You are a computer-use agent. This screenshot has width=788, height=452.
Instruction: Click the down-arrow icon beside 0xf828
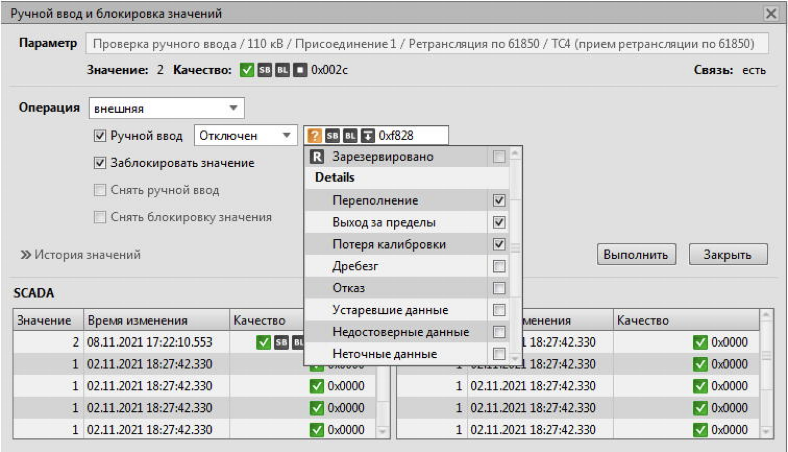[x=368, y=136]
